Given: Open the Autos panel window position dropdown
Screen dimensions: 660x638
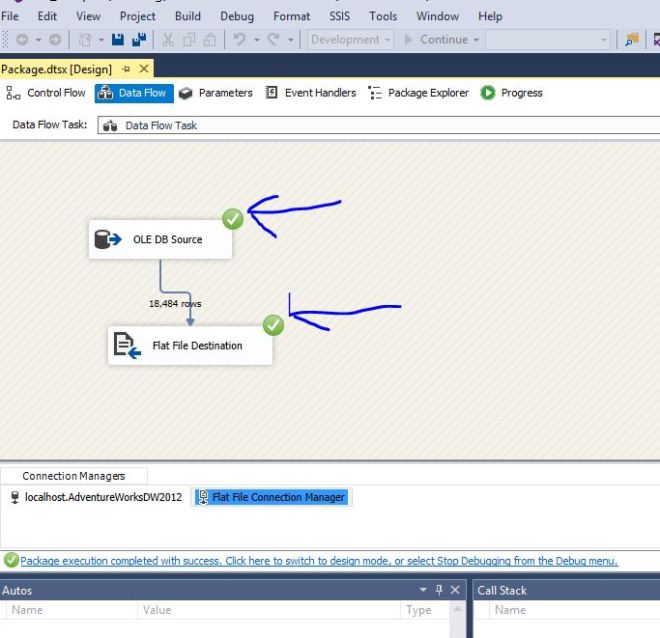Looking at the screenshot, I should click(x=423, y=590).
